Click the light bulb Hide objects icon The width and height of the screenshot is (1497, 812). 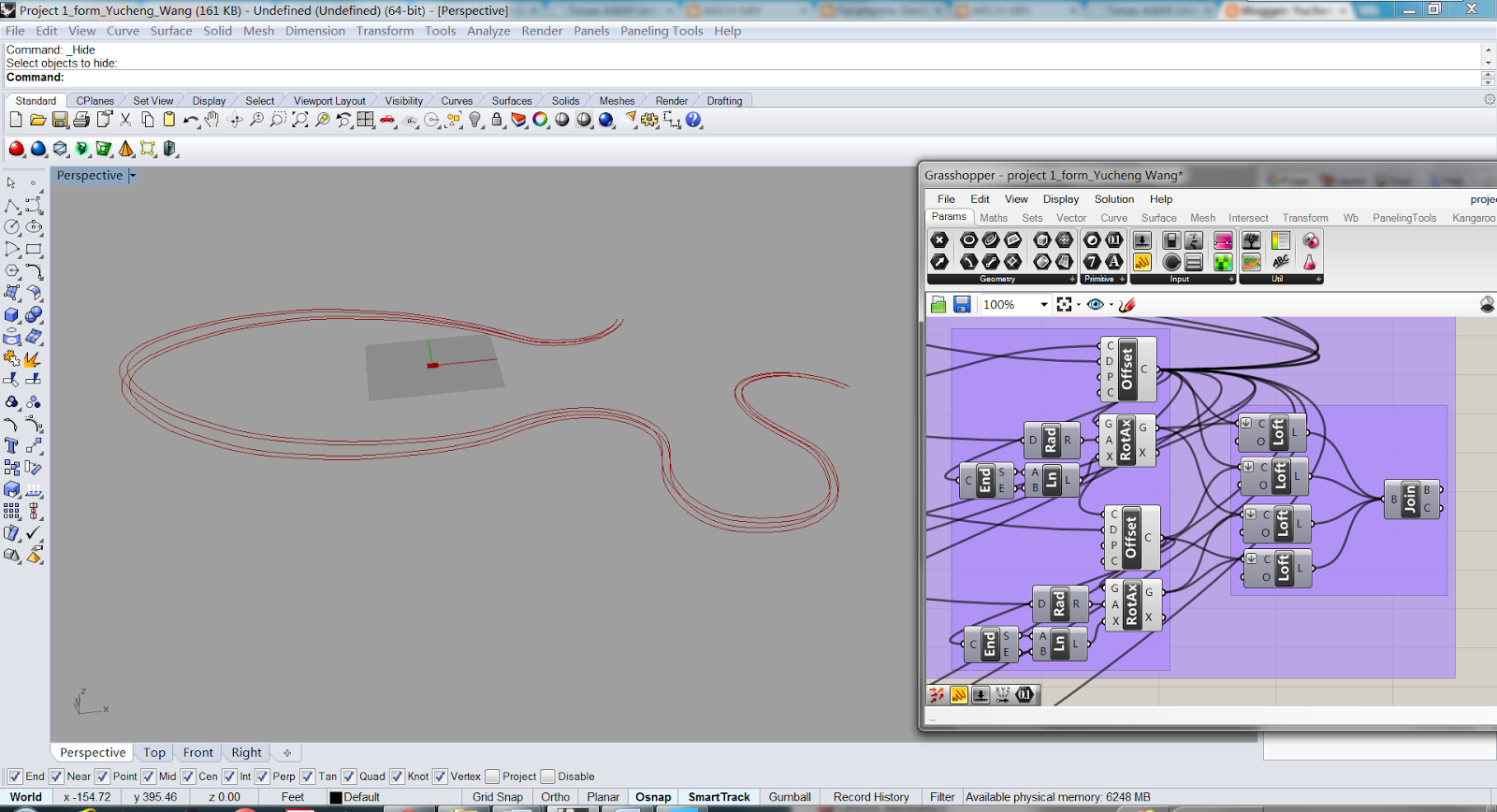pyautogui.click(x=475, y=120)
